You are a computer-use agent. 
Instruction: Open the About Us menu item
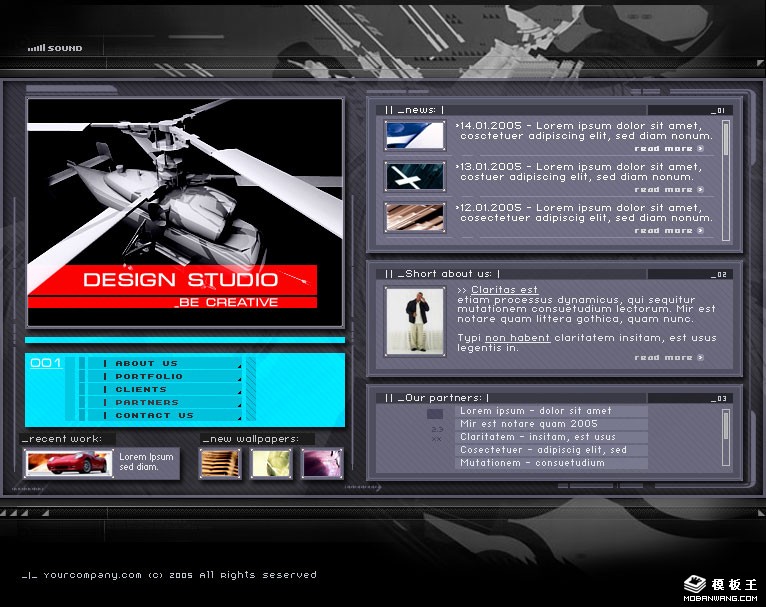tap(146, 363)
